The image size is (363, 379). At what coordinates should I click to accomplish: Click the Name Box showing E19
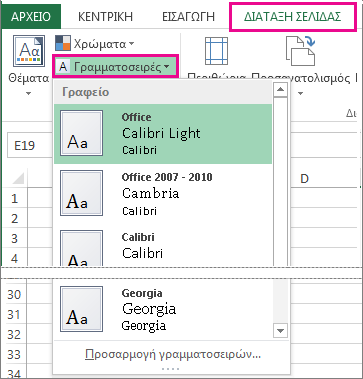30,145
